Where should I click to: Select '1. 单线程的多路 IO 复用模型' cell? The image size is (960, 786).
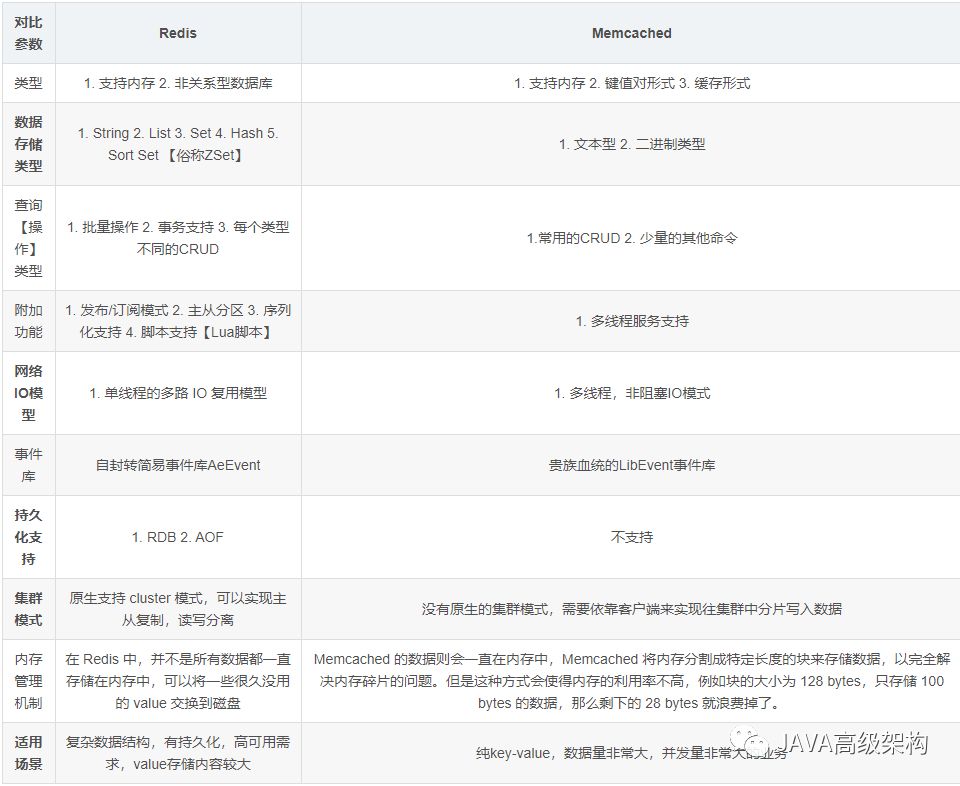pos(178,393)
